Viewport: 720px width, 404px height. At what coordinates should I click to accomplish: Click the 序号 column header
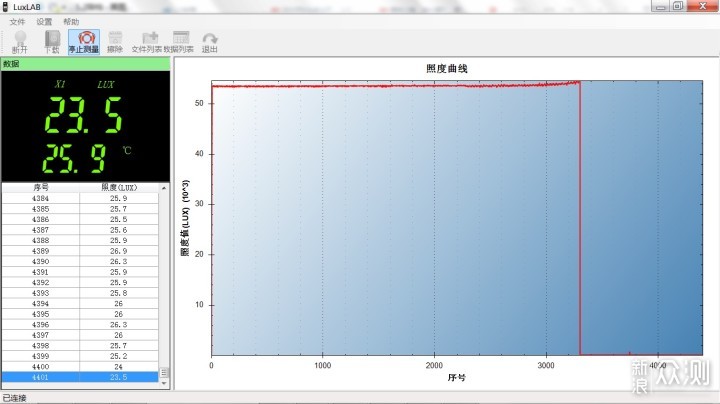pyautogui.click(x=40, y=187)
